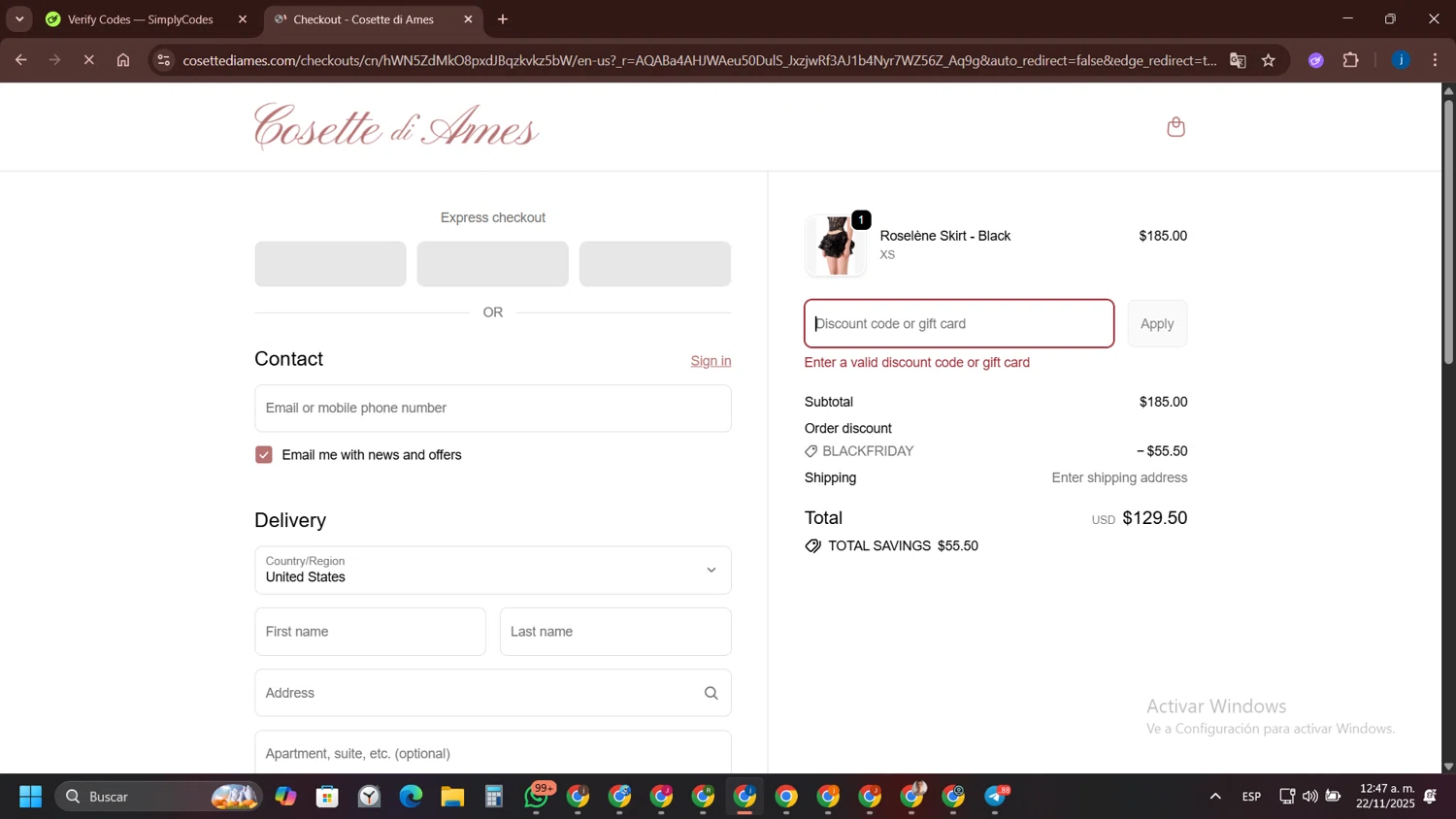Open a new browser tab
The width and height of the screenshot is (1456, 819).
[503, 19]
